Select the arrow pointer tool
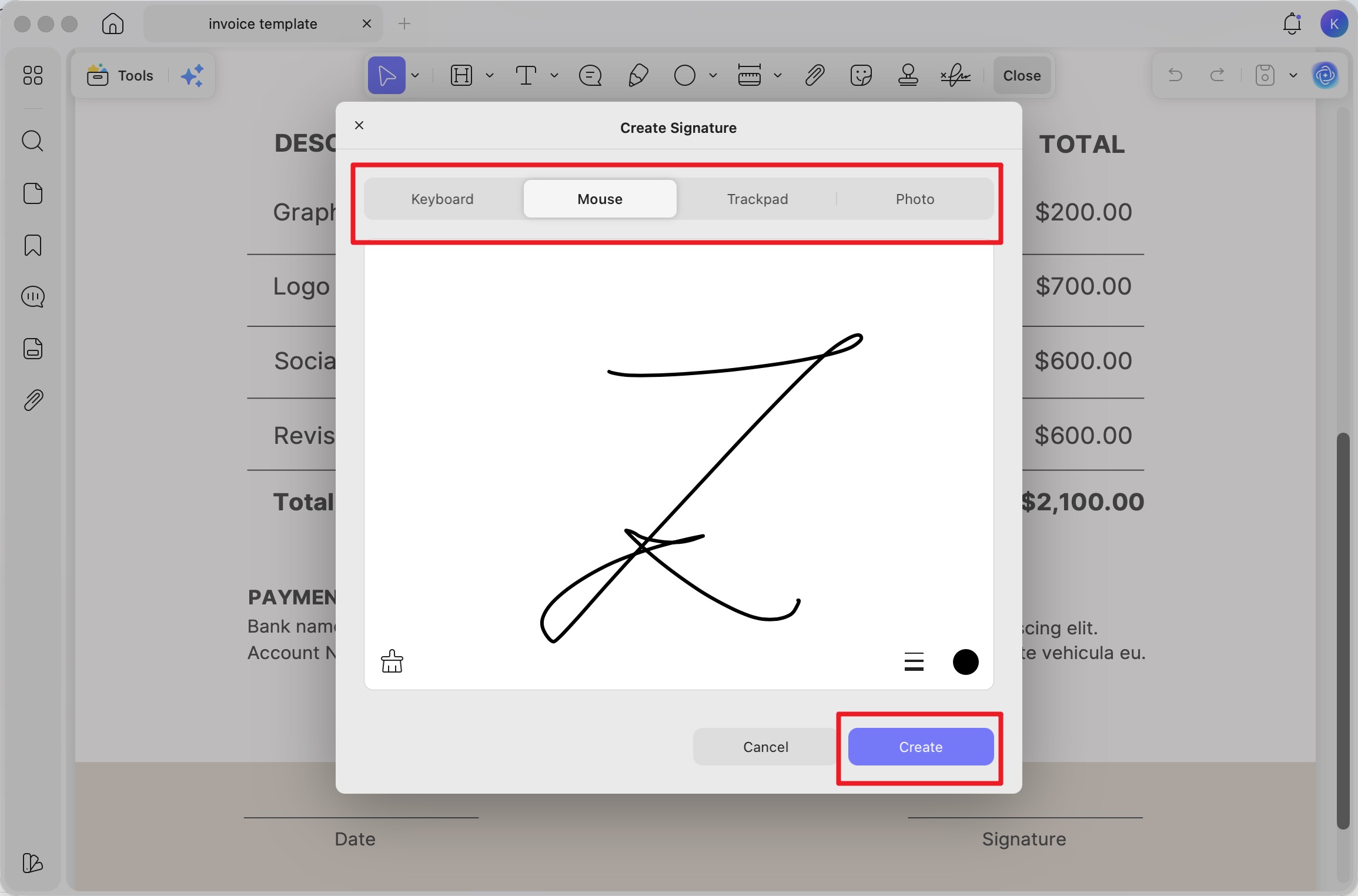 tap(386, 75)
